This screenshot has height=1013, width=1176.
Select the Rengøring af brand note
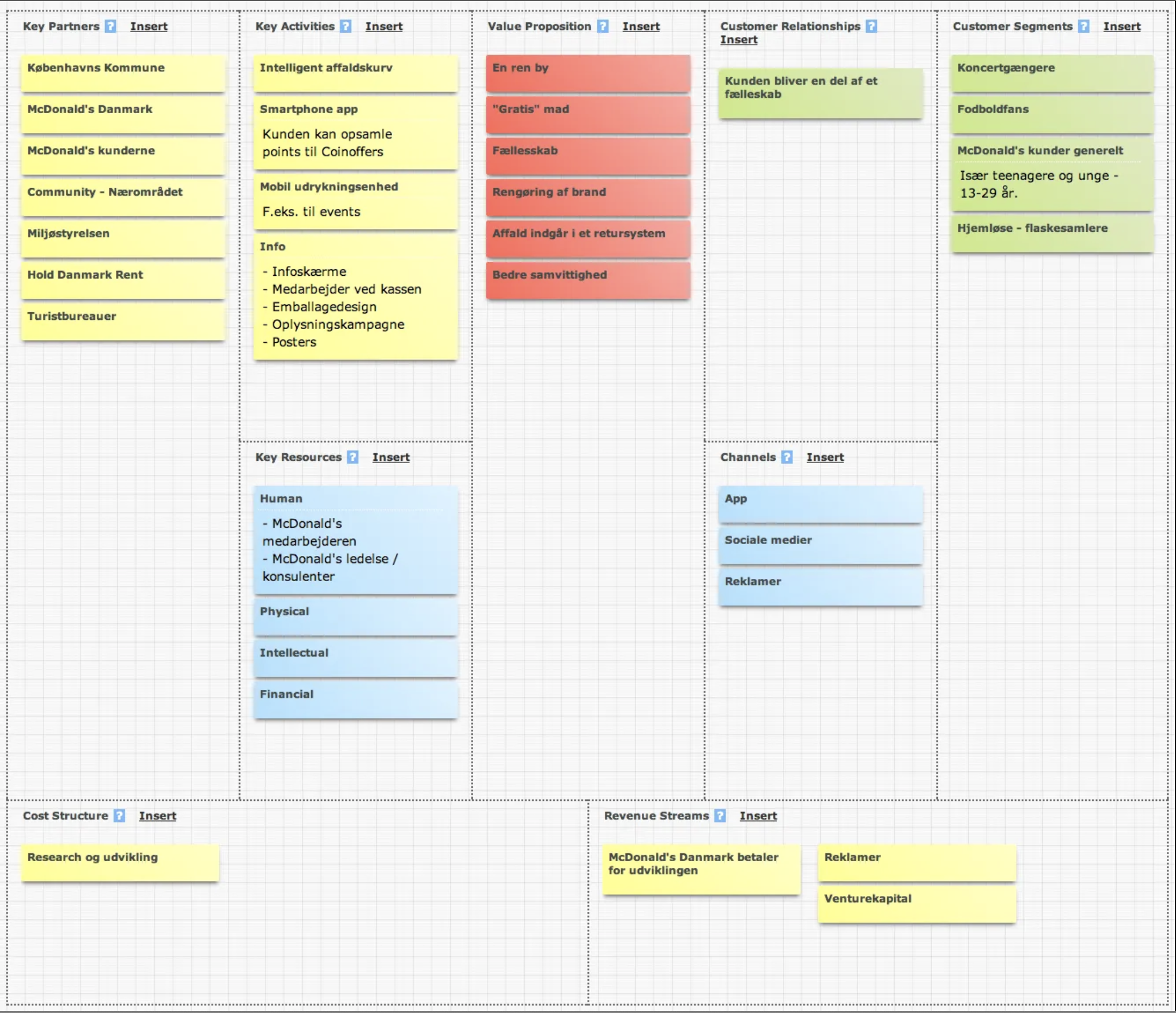(588, 197)
